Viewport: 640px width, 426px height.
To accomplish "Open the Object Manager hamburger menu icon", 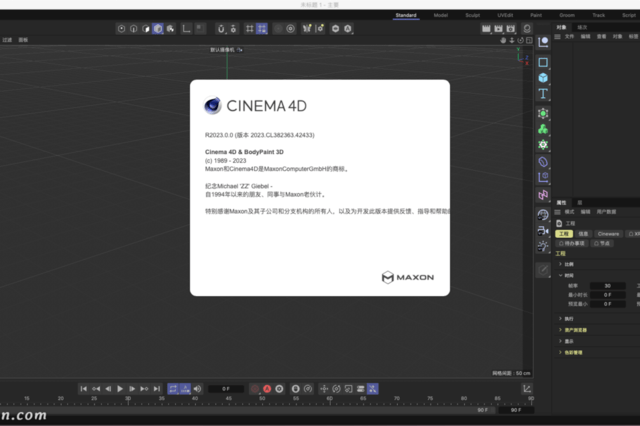I will point(558,37).
